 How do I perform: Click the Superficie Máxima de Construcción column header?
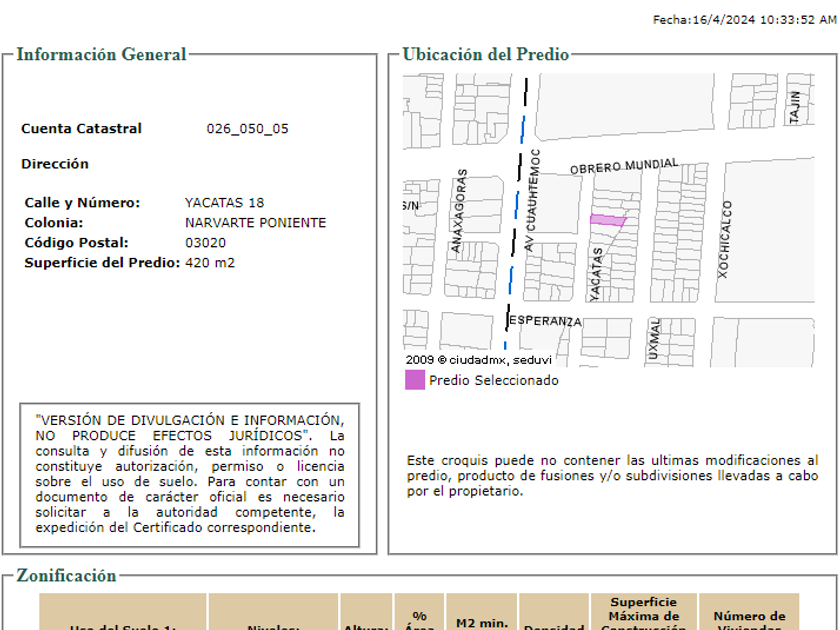[x=643, y=612]
